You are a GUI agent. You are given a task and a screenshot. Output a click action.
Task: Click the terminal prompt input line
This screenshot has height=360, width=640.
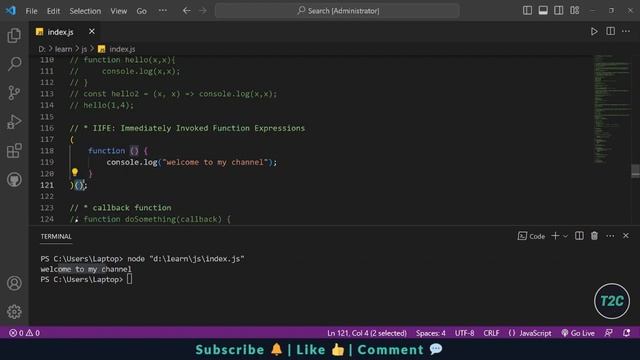(86, 280)
